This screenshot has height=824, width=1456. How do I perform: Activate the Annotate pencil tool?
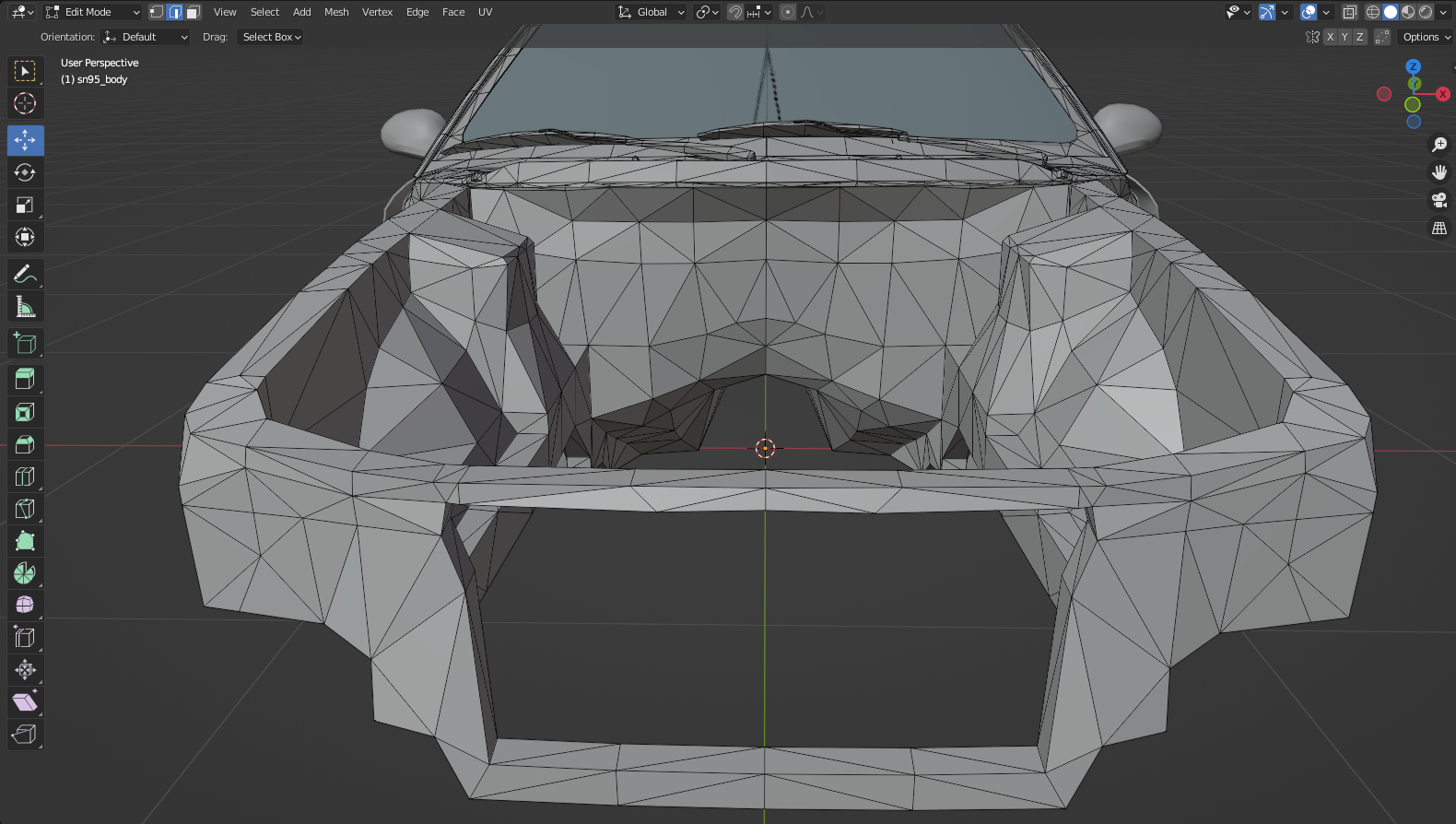[x=25, y=274]
